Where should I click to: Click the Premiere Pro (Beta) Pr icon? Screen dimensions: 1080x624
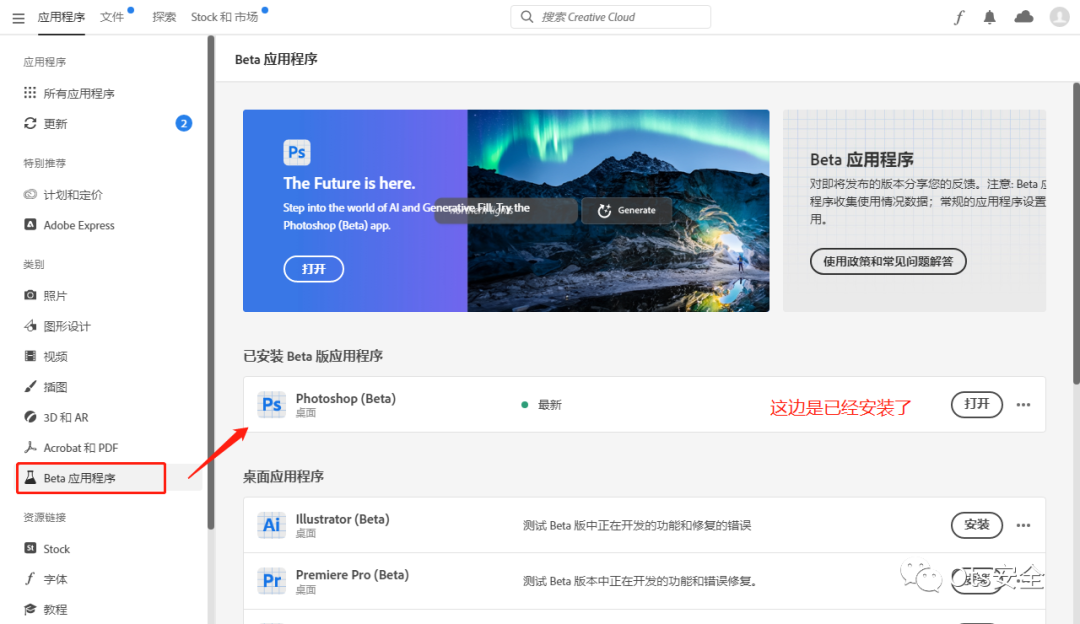click(271, 581)
